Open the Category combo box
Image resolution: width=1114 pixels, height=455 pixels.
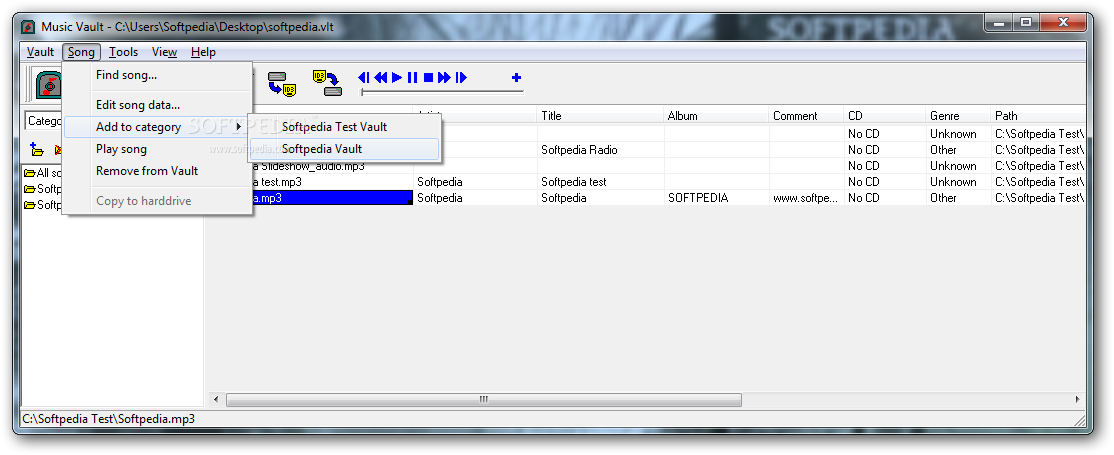pyautogui.click(x=44, y=121)
